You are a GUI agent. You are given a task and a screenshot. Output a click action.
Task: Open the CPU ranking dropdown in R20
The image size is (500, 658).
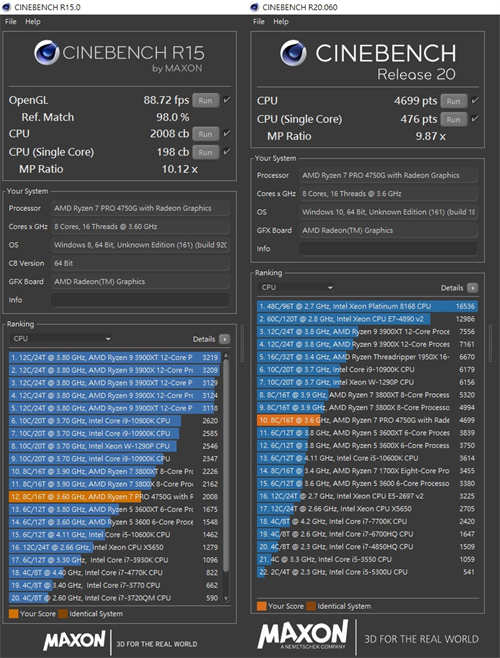tap(297, 287)
